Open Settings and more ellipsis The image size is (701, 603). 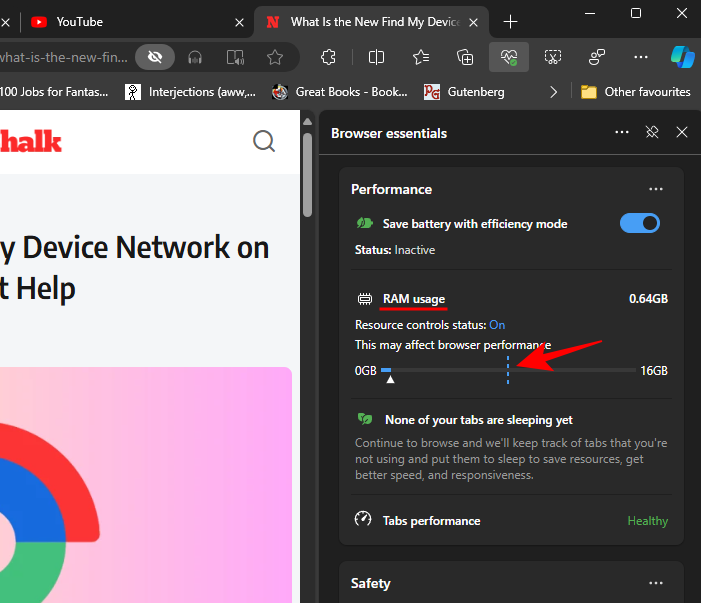[x=641, y=57]
